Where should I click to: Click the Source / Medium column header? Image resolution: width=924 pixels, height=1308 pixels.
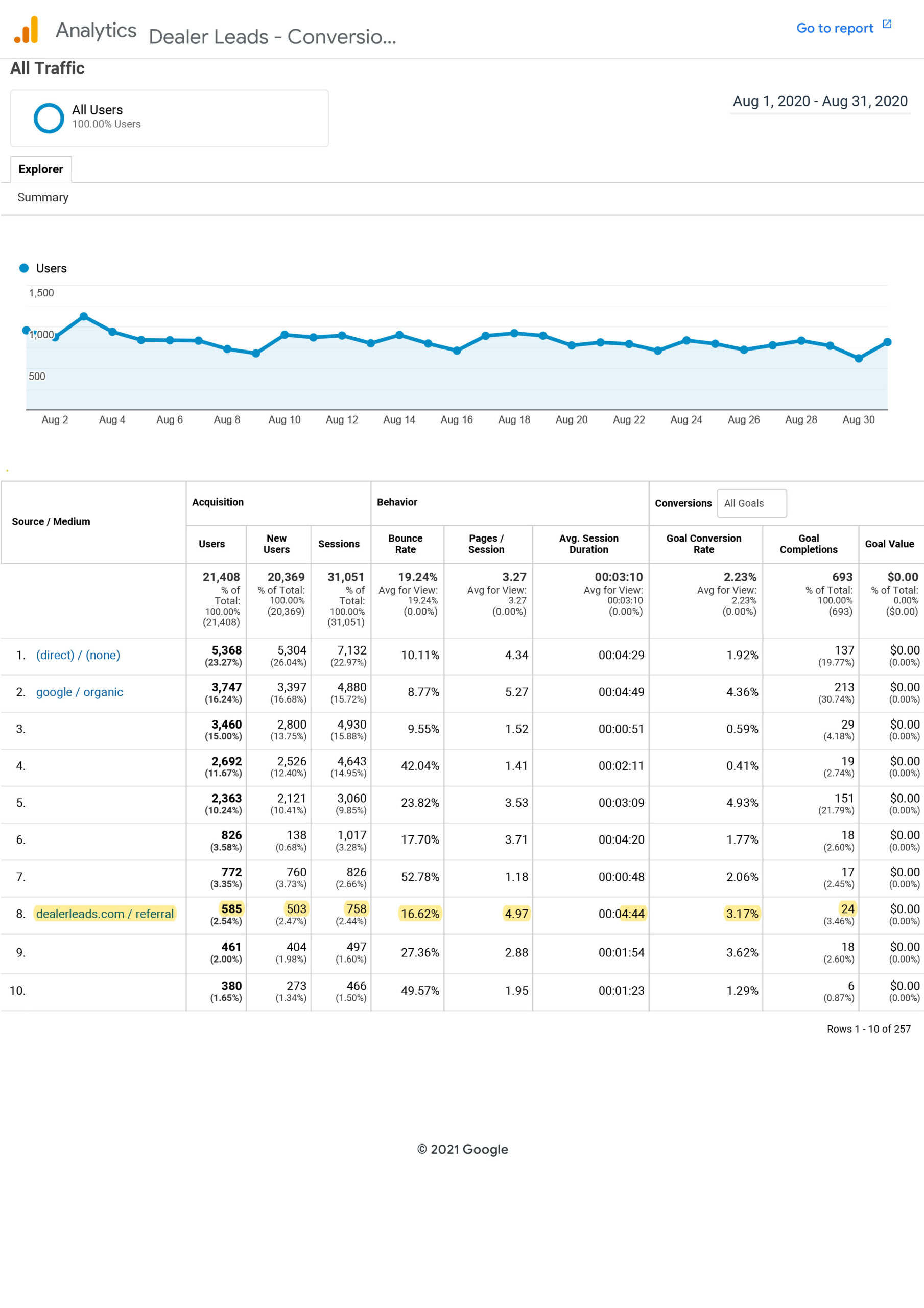[x=51, y=521]
